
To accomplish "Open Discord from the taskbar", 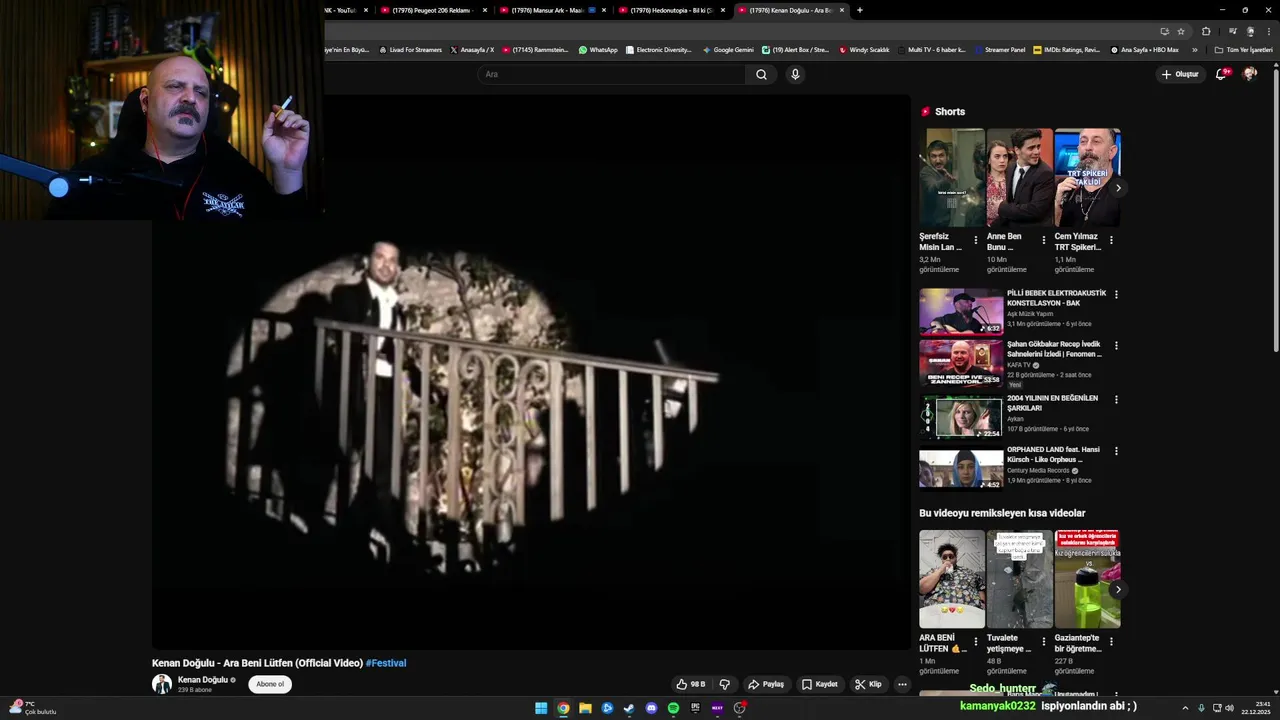I will point(651,708).
